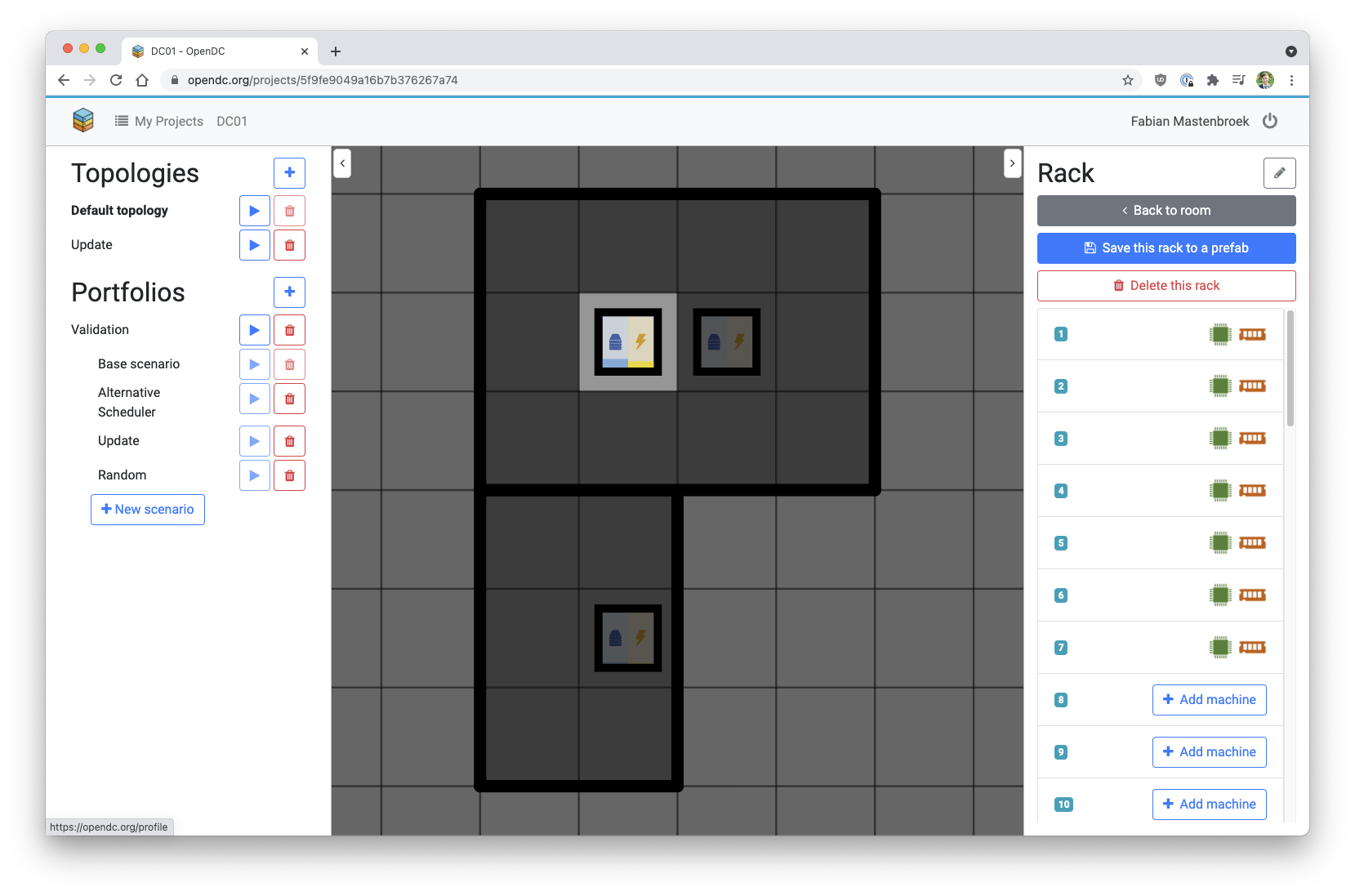Screen dimensions: 1355x896
Task: Add machine in rack slot 8
Action: 1209,700
